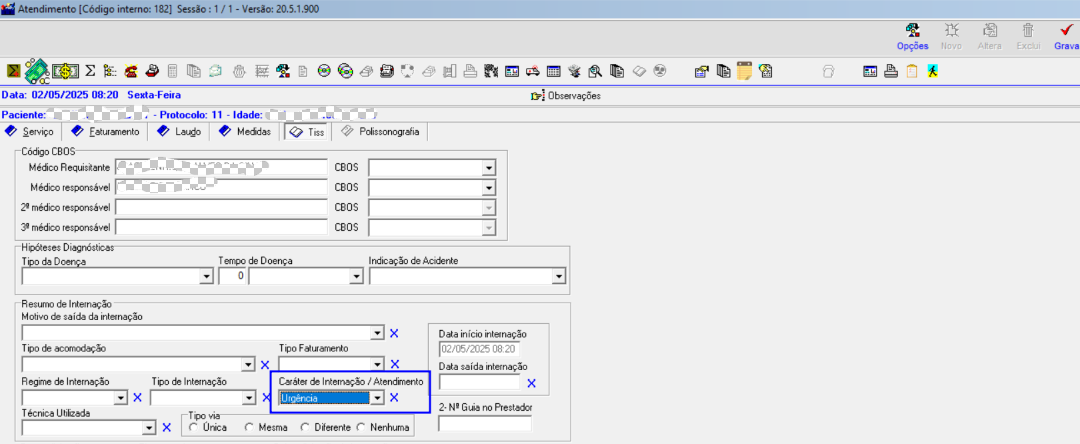Click the plain black sigma icon
The image size is (1080, 444).
click(x=90, y=71)
